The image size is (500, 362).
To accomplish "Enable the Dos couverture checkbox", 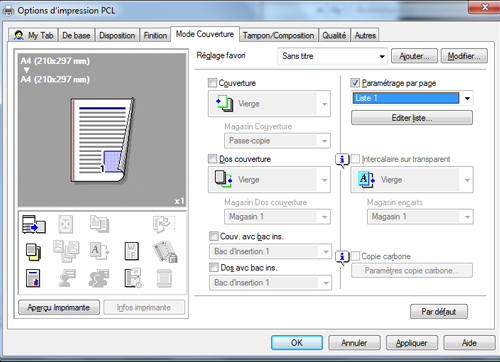I will point(212,159).
